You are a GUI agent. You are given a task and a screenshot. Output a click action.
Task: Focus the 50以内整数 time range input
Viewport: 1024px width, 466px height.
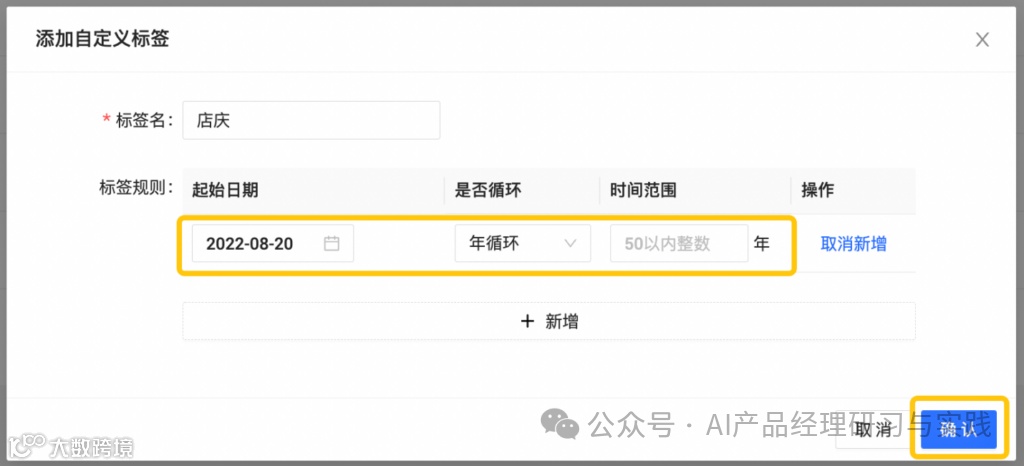click(x=679, y=243)
